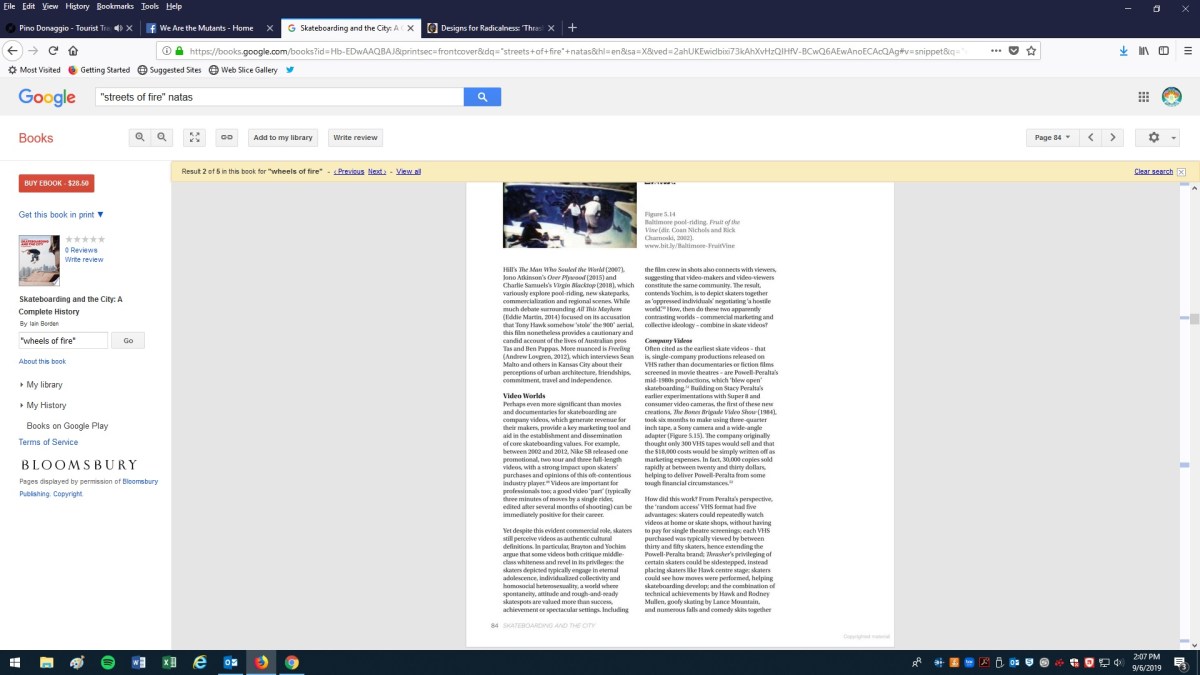
Task: Expand Get this book in print
Action: [x=61, y=215]
